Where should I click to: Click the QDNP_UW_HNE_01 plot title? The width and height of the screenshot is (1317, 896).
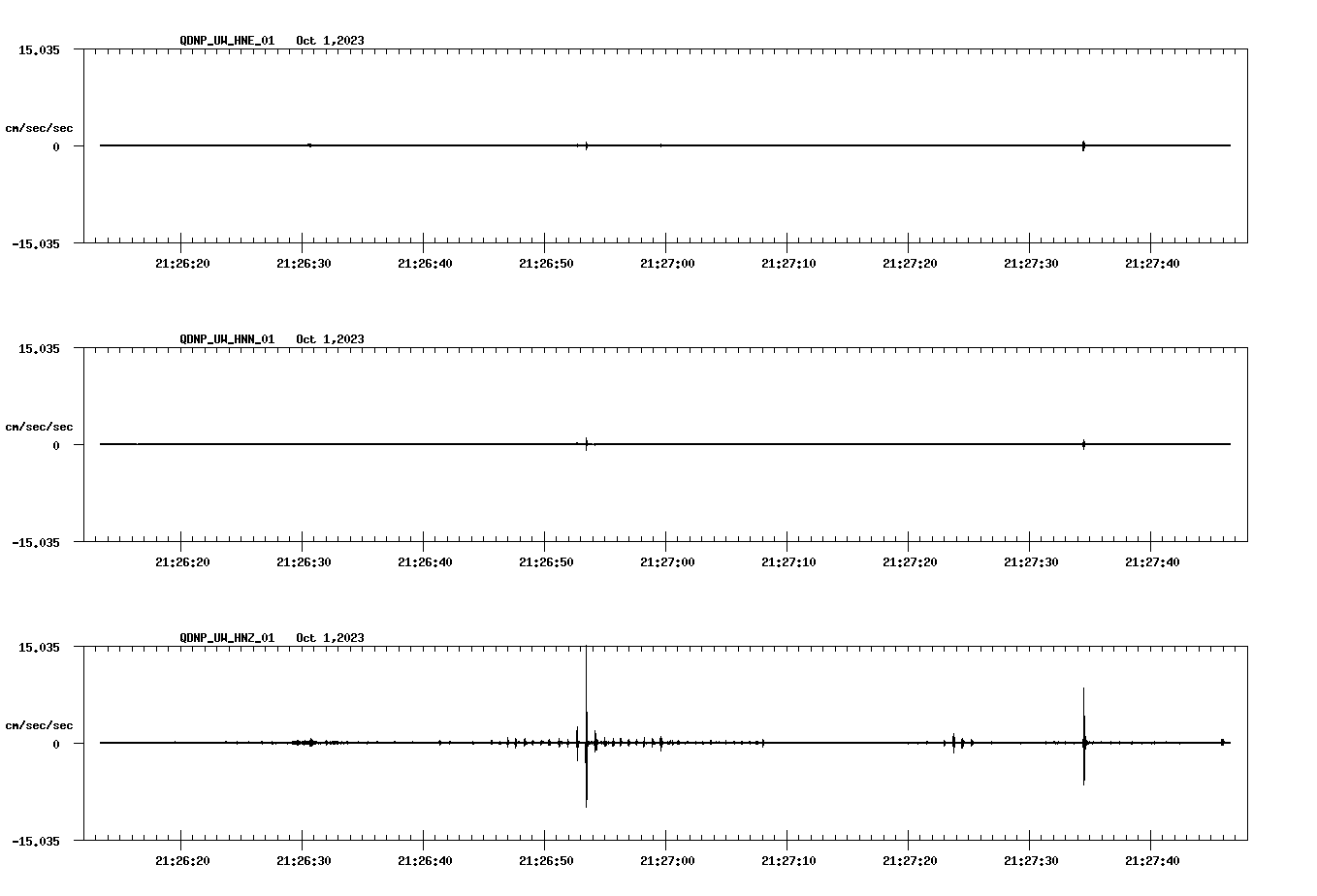click(x=272, y=41)
